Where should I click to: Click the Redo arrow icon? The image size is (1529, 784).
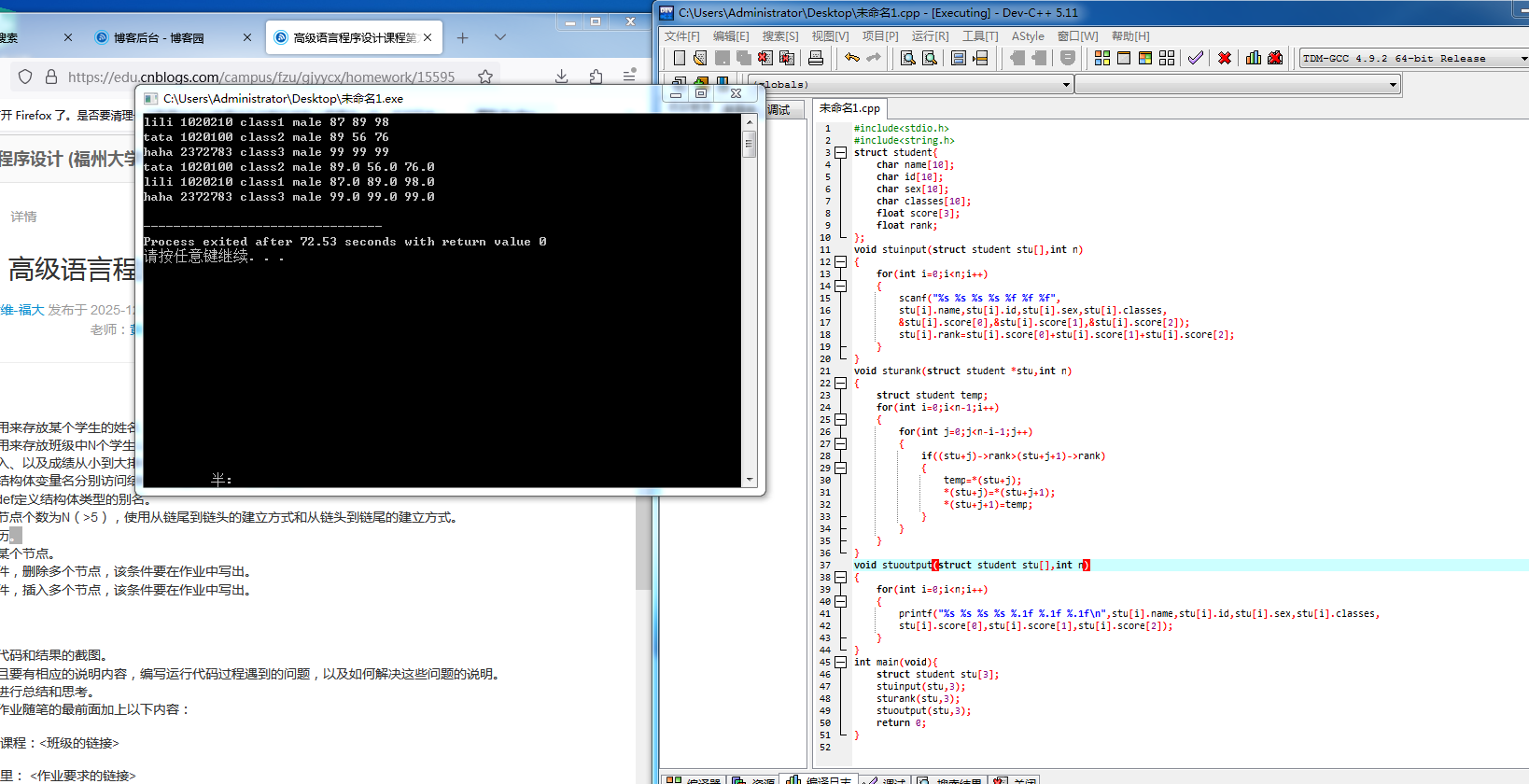pyautogui.click(x=874, y=58)
